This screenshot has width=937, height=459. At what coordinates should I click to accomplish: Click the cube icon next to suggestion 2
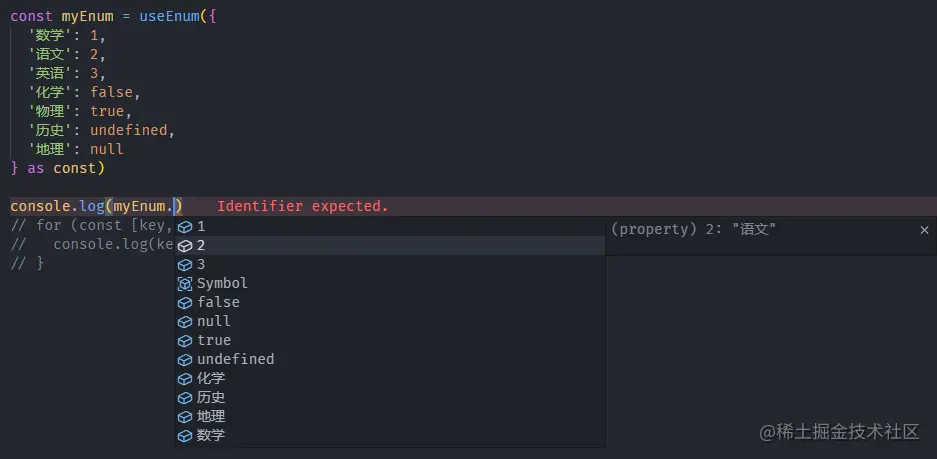pos(185,246)
